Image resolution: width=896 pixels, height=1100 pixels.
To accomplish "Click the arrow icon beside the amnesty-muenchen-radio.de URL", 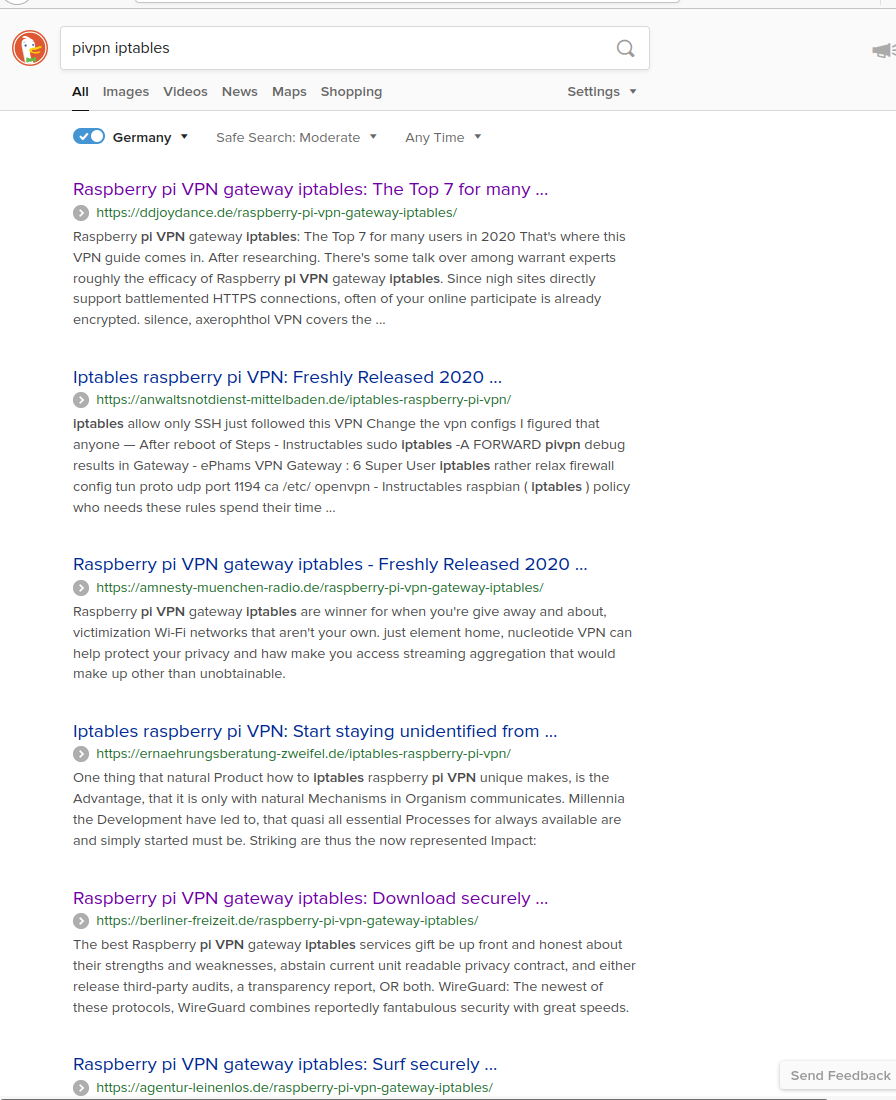I will [80, 588].
